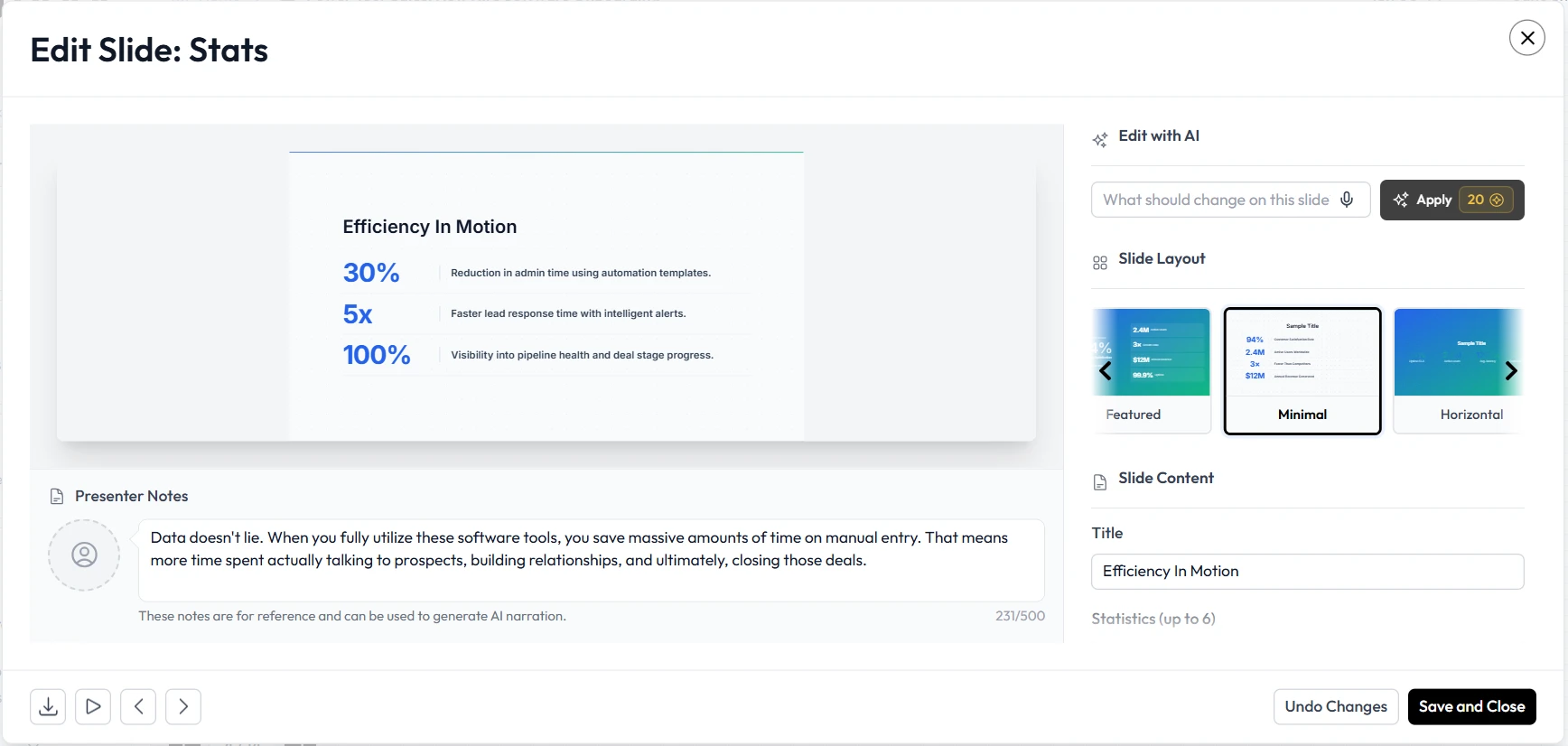Click the '30%' statistic on slide
Screen dimensions: 1568x746
click(371, 273)
